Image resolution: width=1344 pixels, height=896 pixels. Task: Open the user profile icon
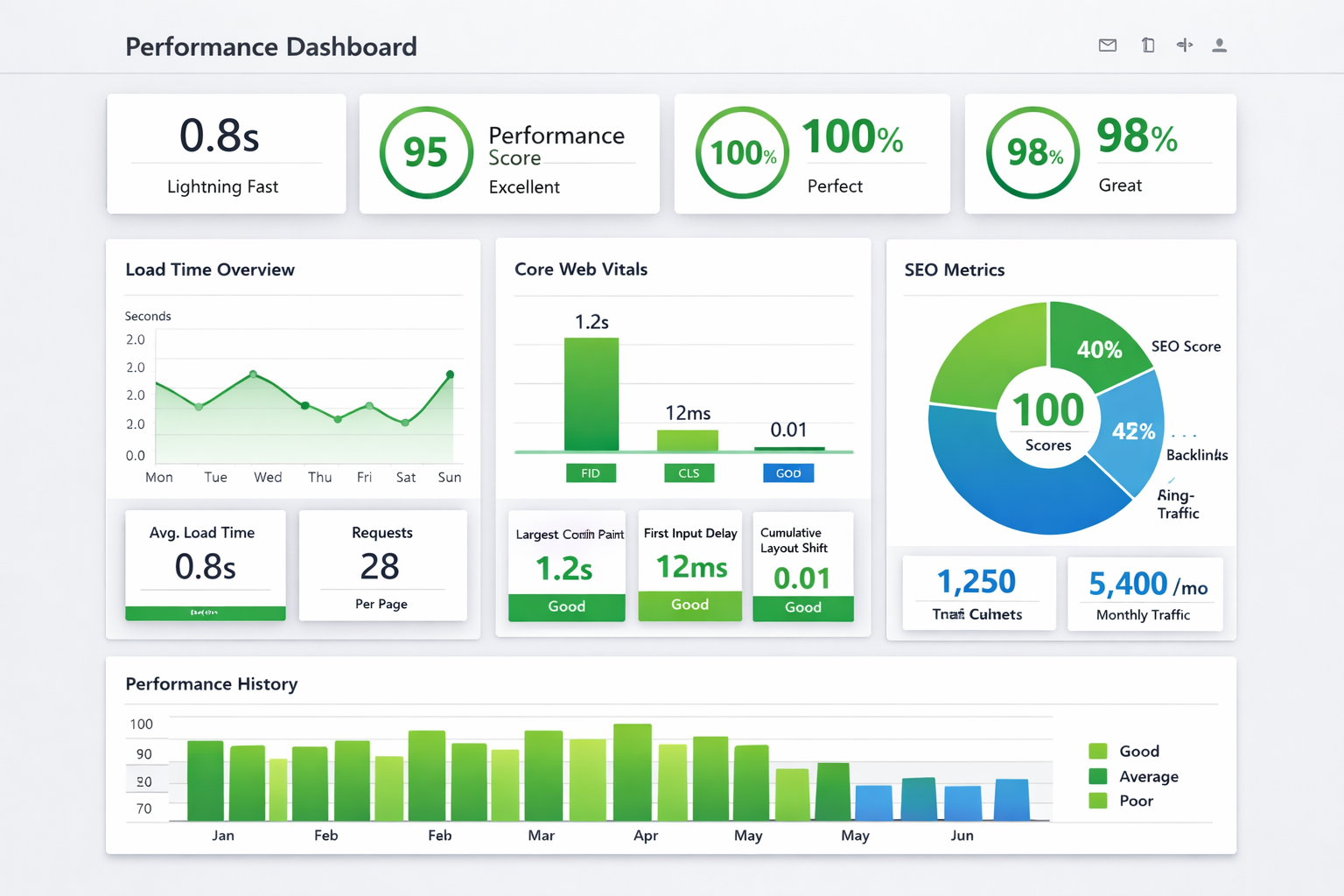pyautogui.click(x=1219, y=45)
